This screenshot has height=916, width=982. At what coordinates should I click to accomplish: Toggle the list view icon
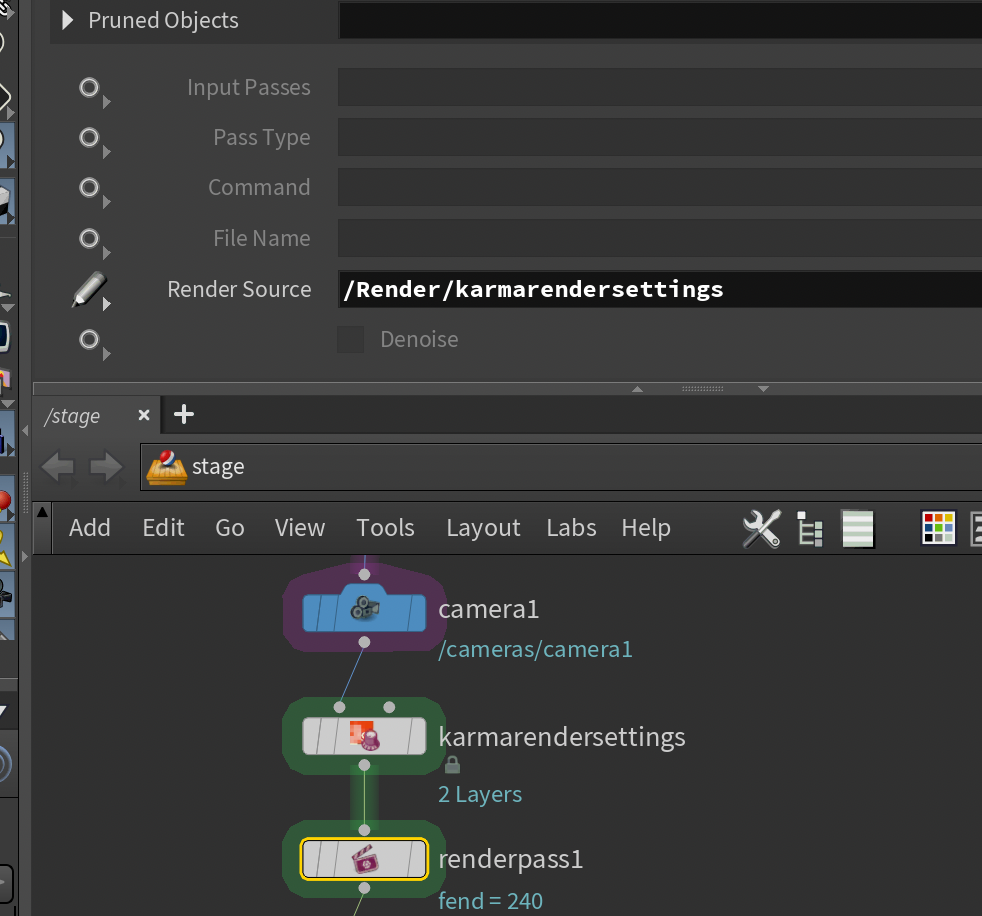(857, 529)
